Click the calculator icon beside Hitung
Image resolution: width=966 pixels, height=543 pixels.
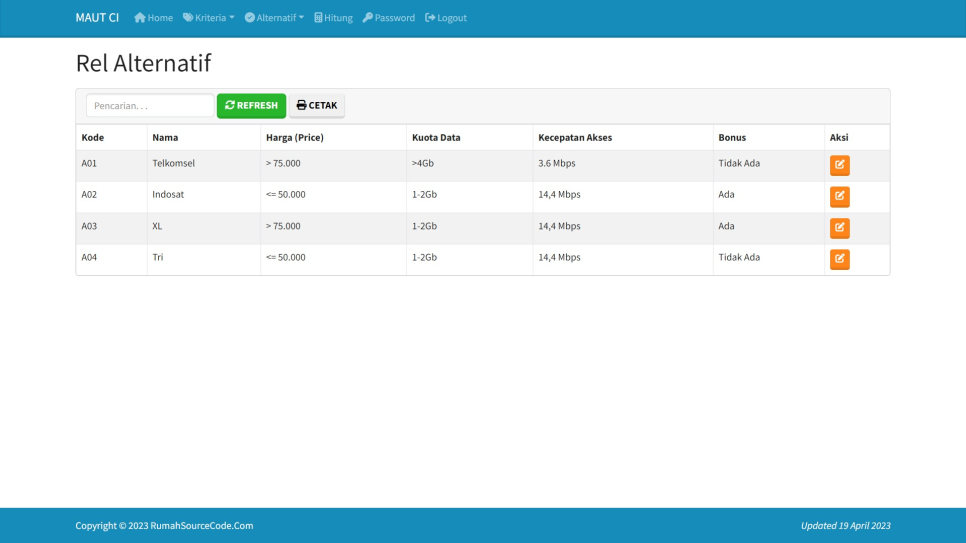[x=318, y=18]
